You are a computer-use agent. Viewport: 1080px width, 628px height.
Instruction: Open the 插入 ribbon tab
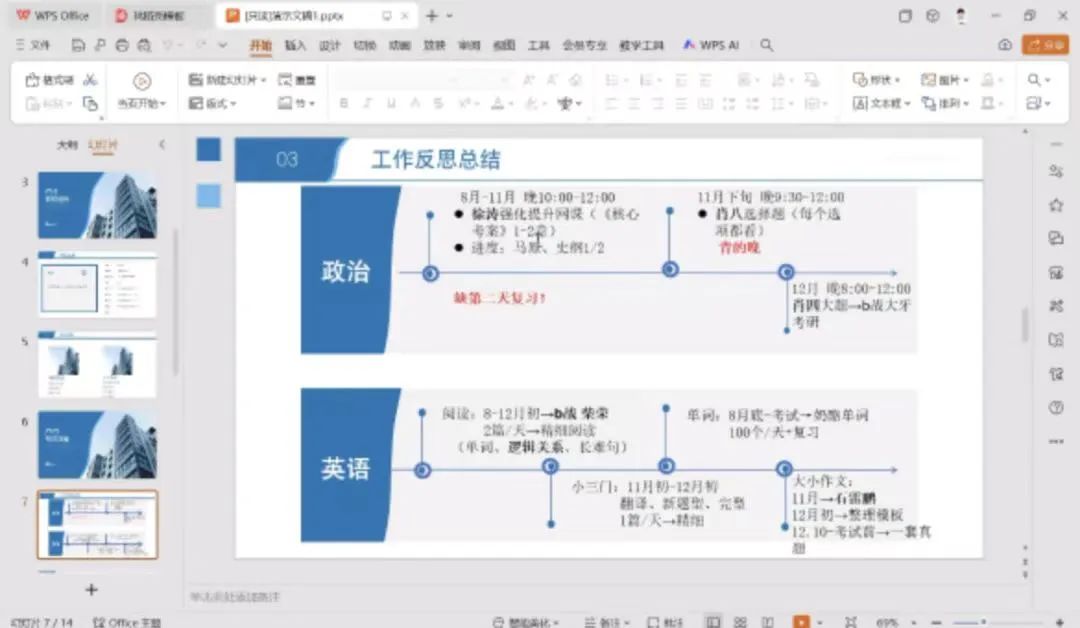coord(295,45)
